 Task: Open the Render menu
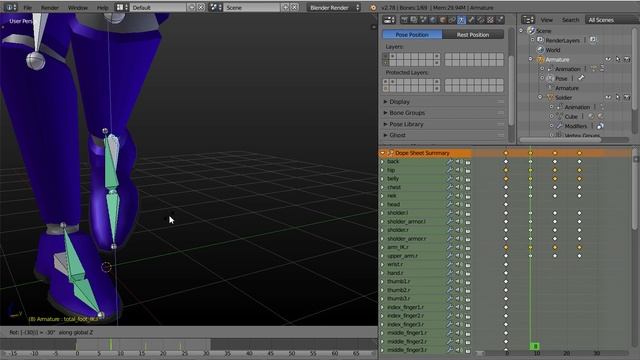(x=50, y=7)
